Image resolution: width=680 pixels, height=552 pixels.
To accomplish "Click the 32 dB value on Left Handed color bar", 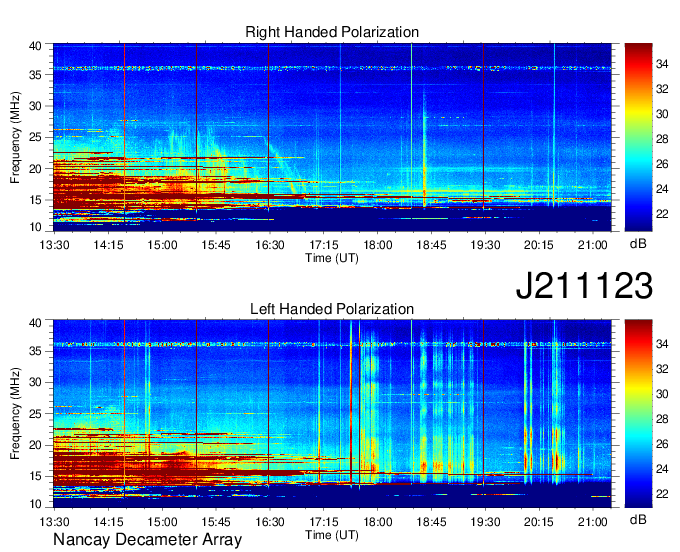I will click(662, 369).
